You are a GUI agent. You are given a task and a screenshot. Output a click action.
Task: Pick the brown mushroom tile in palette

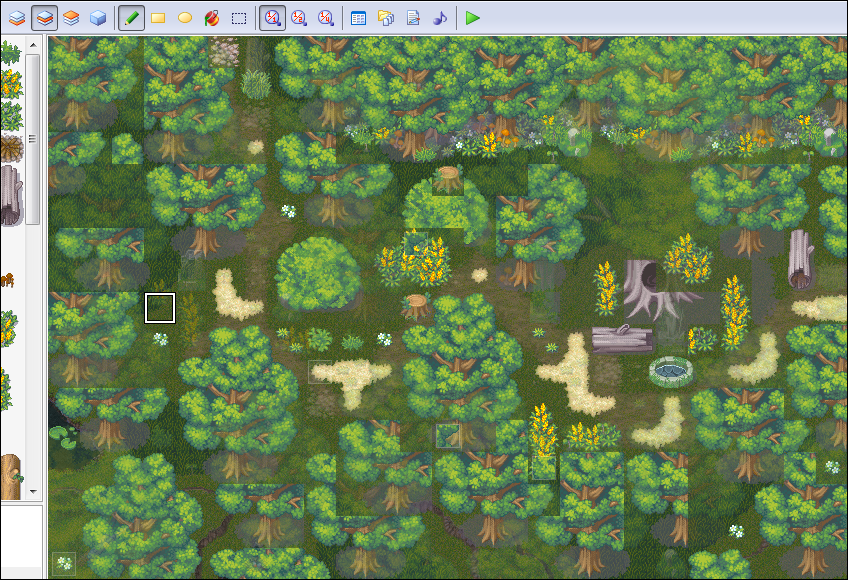7,280
